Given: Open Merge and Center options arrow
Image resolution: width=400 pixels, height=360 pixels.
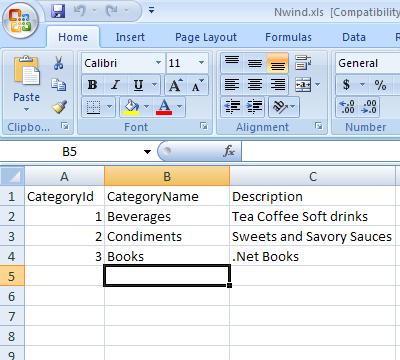Looking at the screenshot, I should tap(318, 85).
